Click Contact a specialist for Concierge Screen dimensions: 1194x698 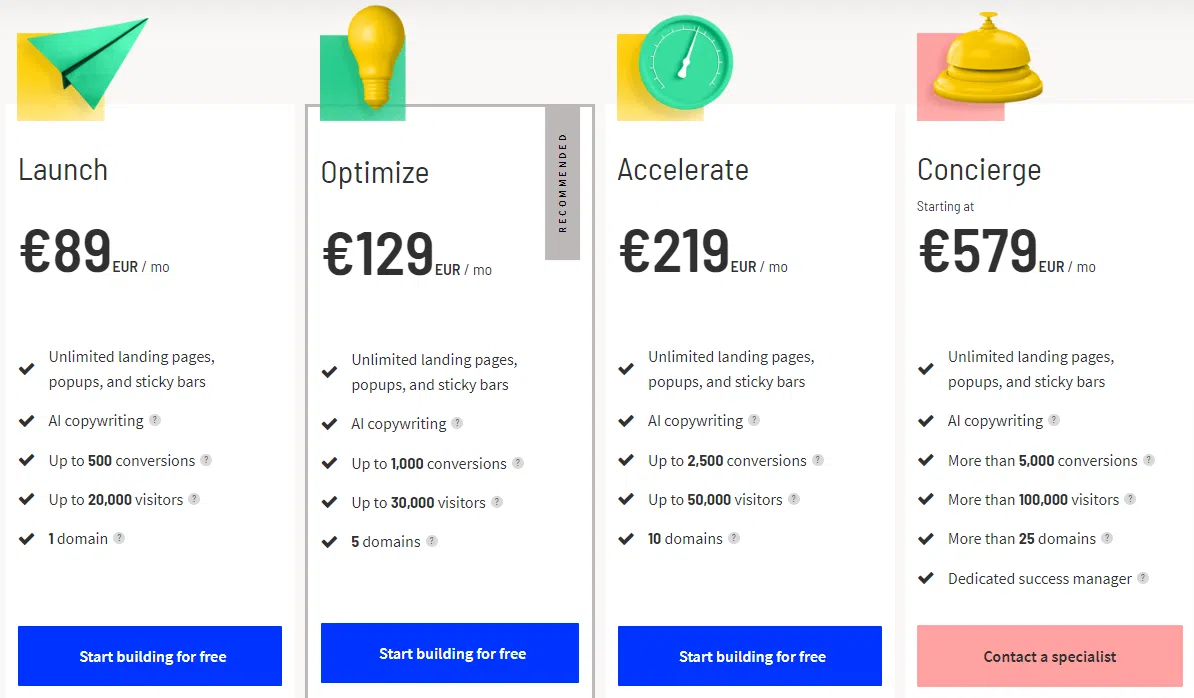[x=1049, y=657]
